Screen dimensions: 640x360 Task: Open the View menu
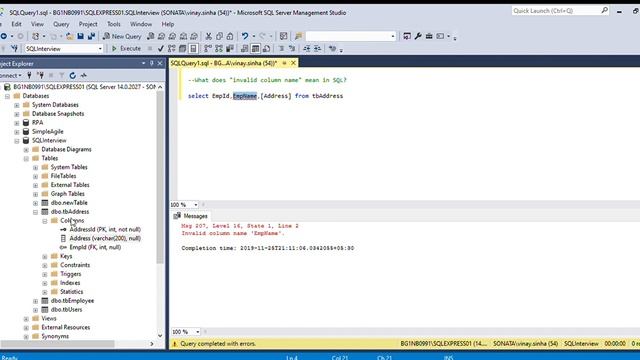(37, 24)
